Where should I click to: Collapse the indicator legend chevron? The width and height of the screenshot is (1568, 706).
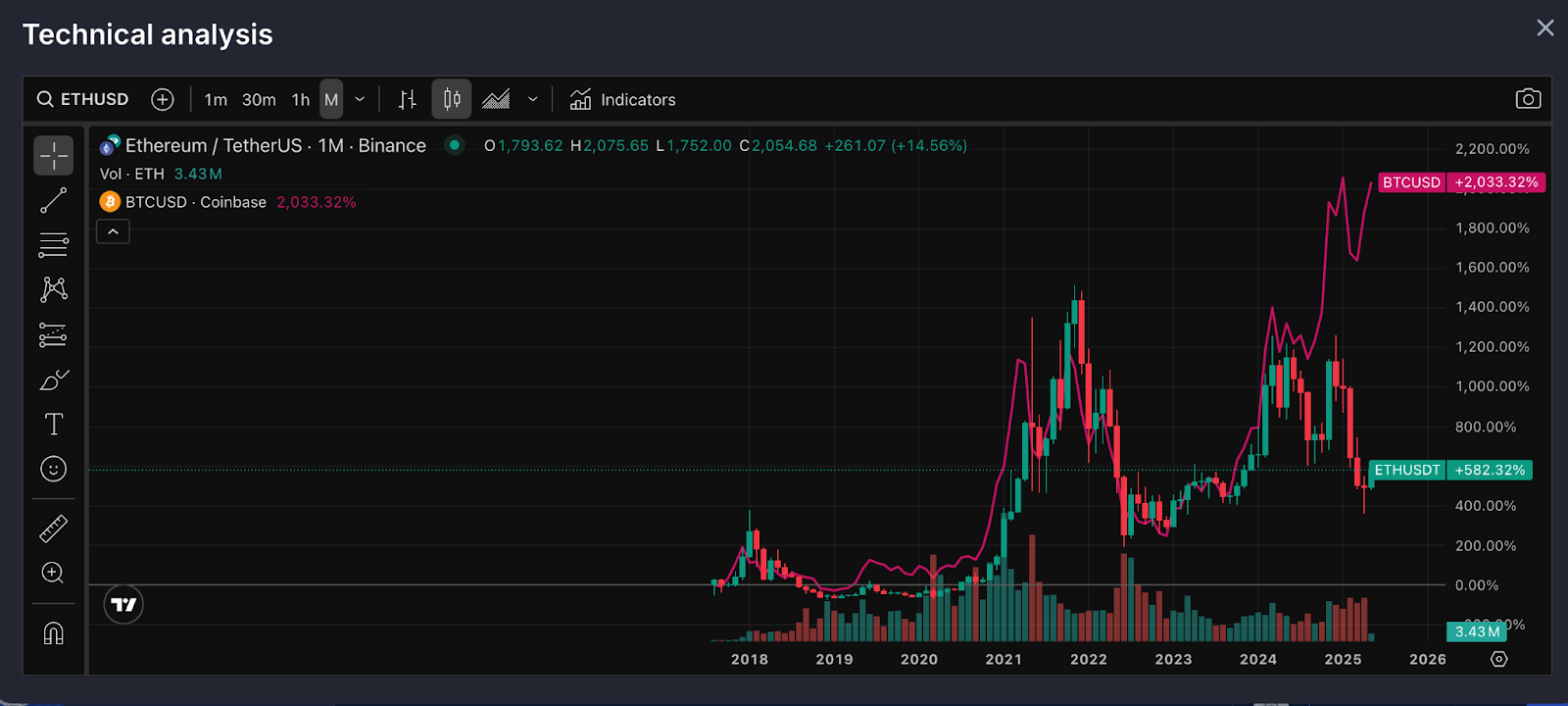click(x=113, y=231)
